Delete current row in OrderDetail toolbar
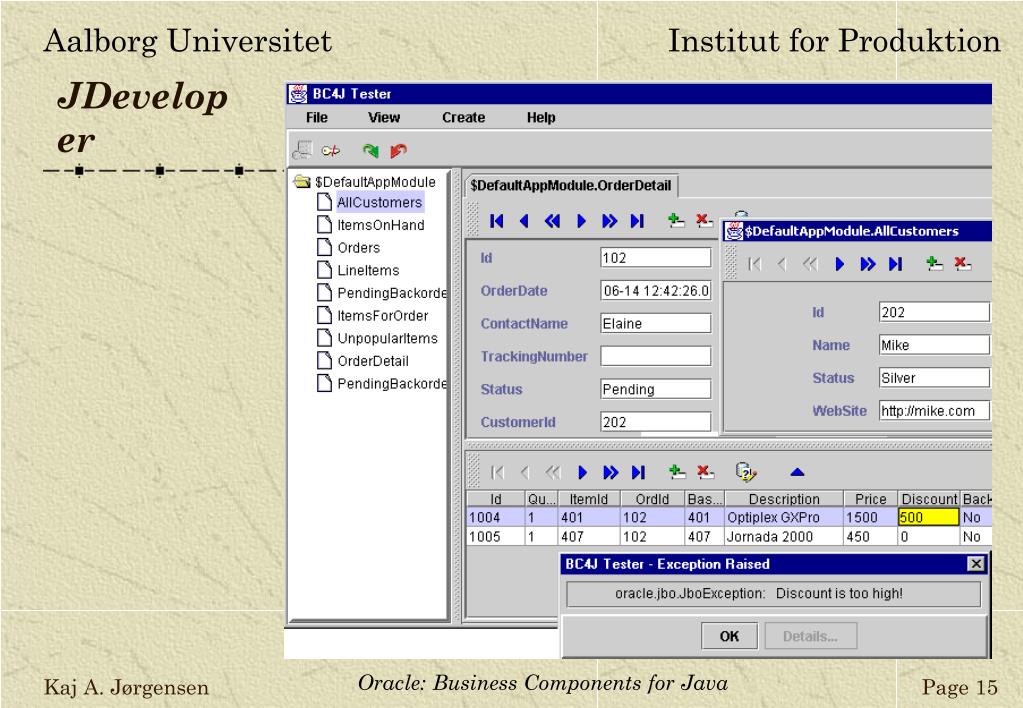This screenshot has height=708, width=1023. pyautogui.click(x=704, y=221)
